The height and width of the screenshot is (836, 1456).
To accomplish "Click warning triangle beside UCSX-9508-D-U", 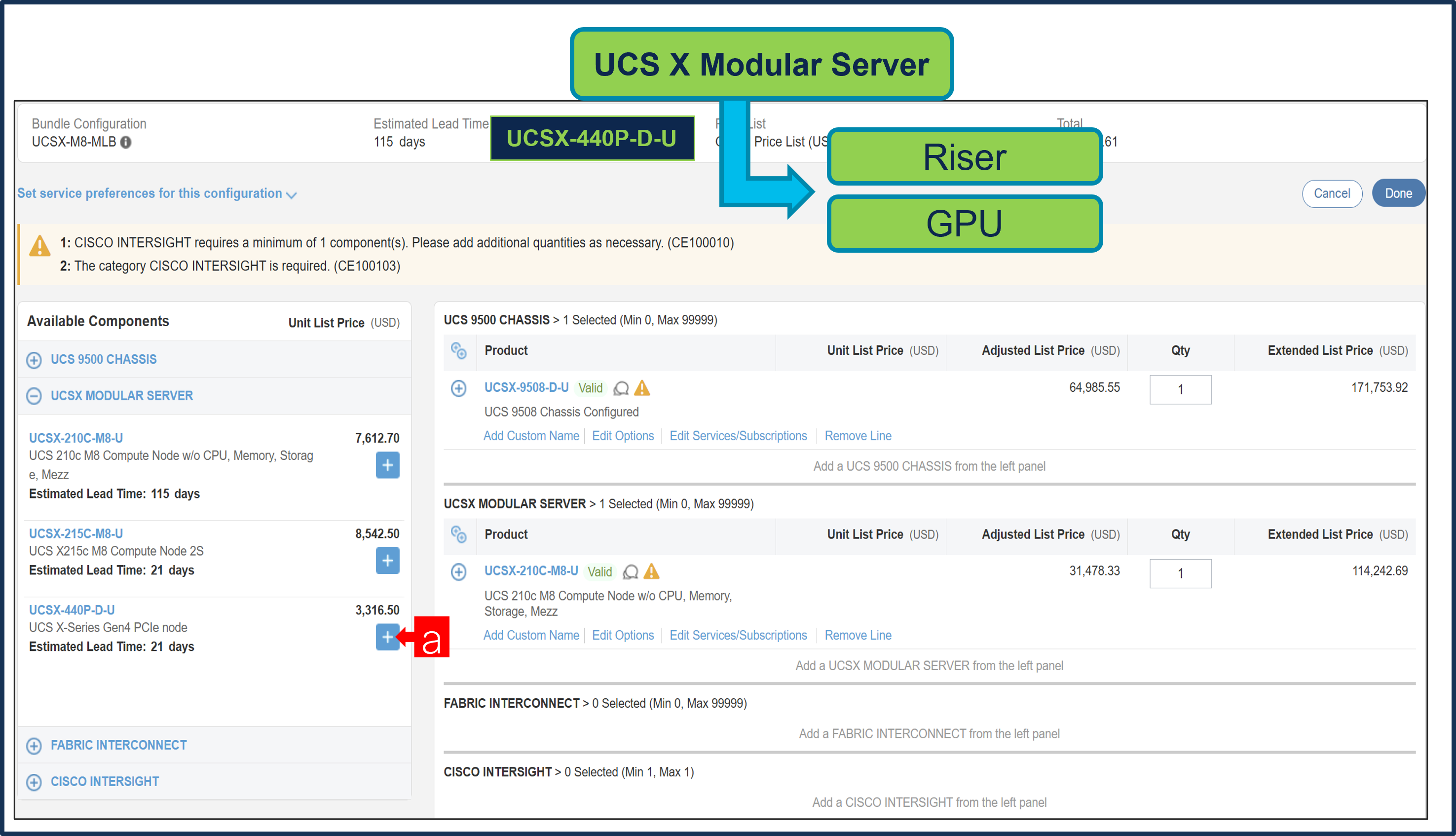I will tap(642, 388).
